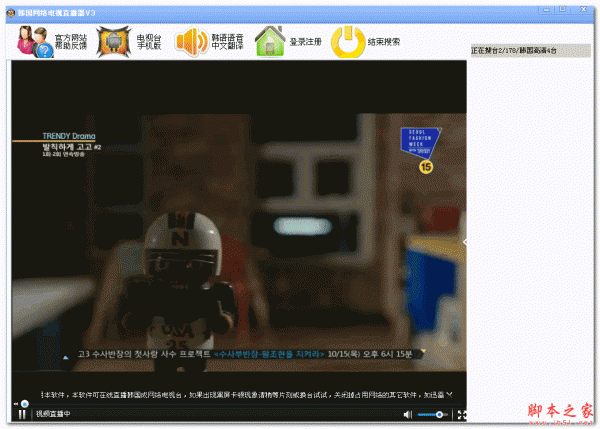The image size is (600, 429).
Task: Click the video progress bar handle
Action: [25, 403]
